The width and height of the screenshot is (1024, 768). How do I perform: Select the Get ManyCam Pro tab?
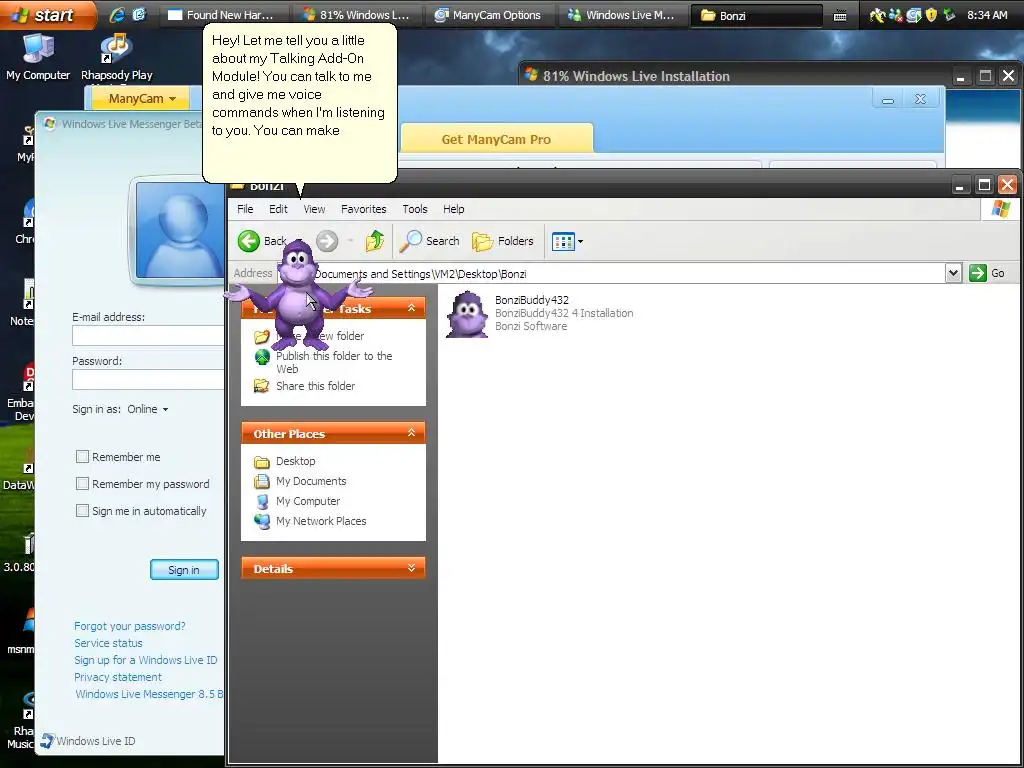tap(496, 139)
